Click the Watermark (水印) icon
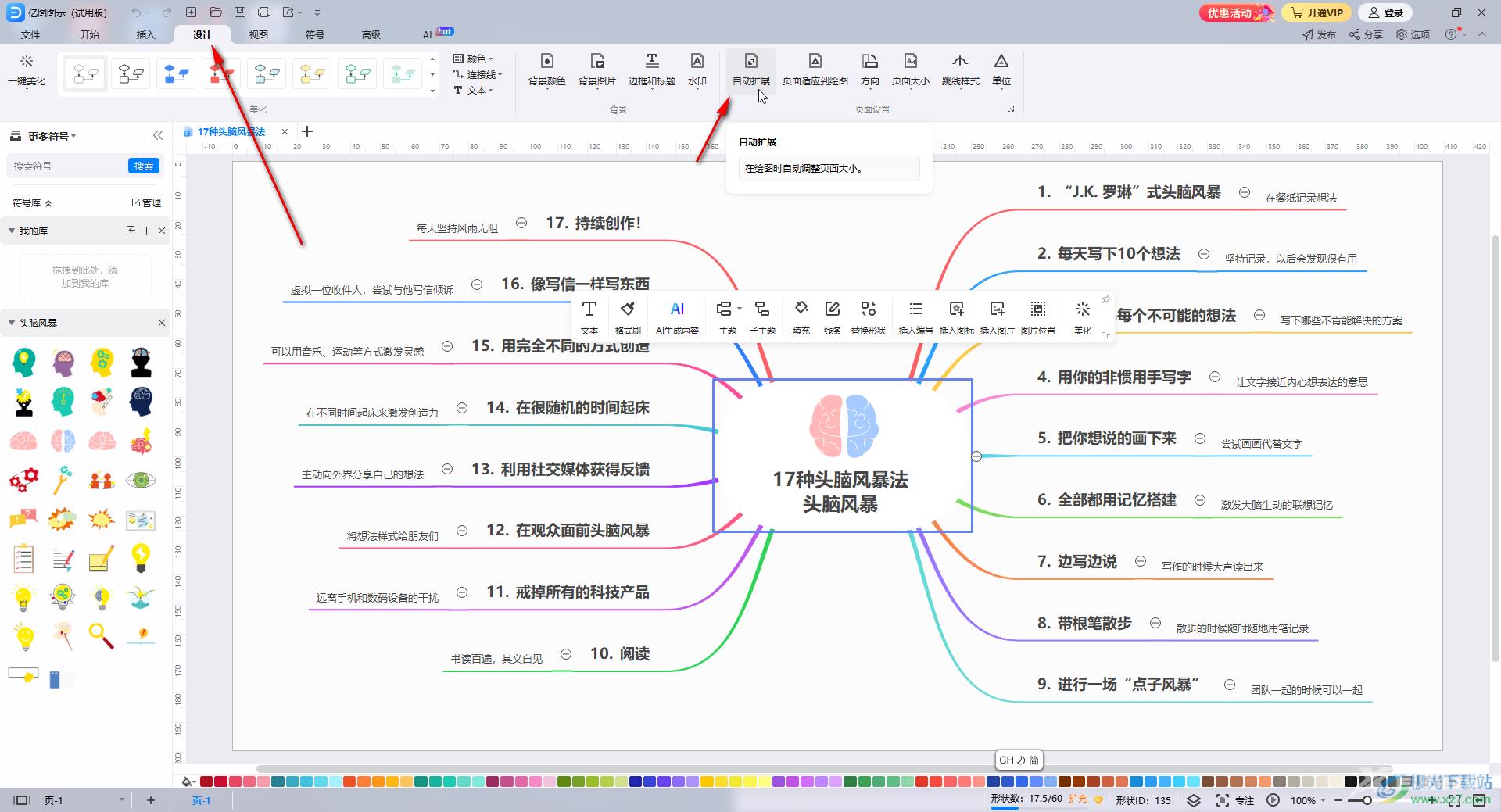The image size is (1501, 812). point(697,70)
